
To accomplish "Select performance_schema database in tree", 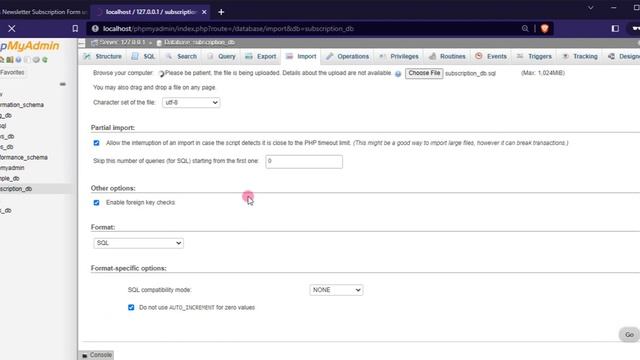I will (x=24, y=157).
